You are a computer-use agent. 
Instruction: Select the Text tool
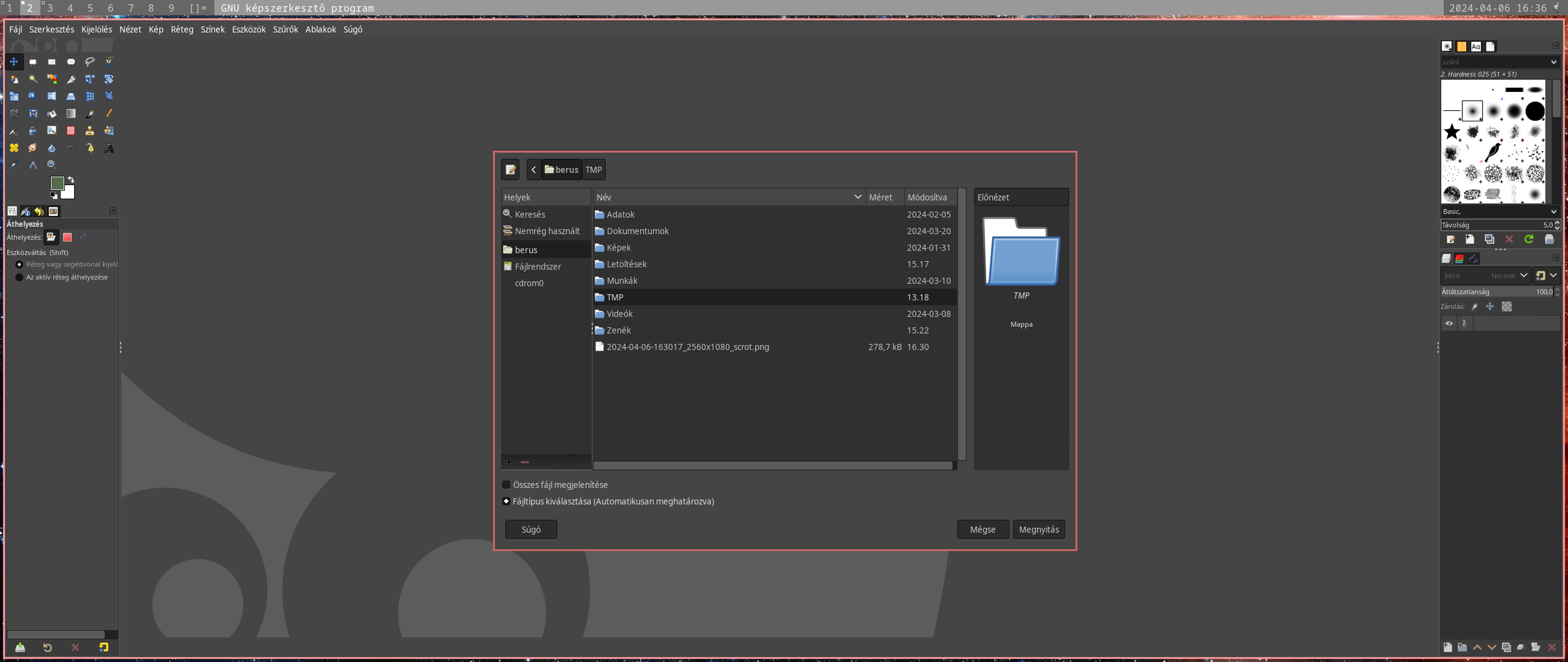tap(109, 148)
